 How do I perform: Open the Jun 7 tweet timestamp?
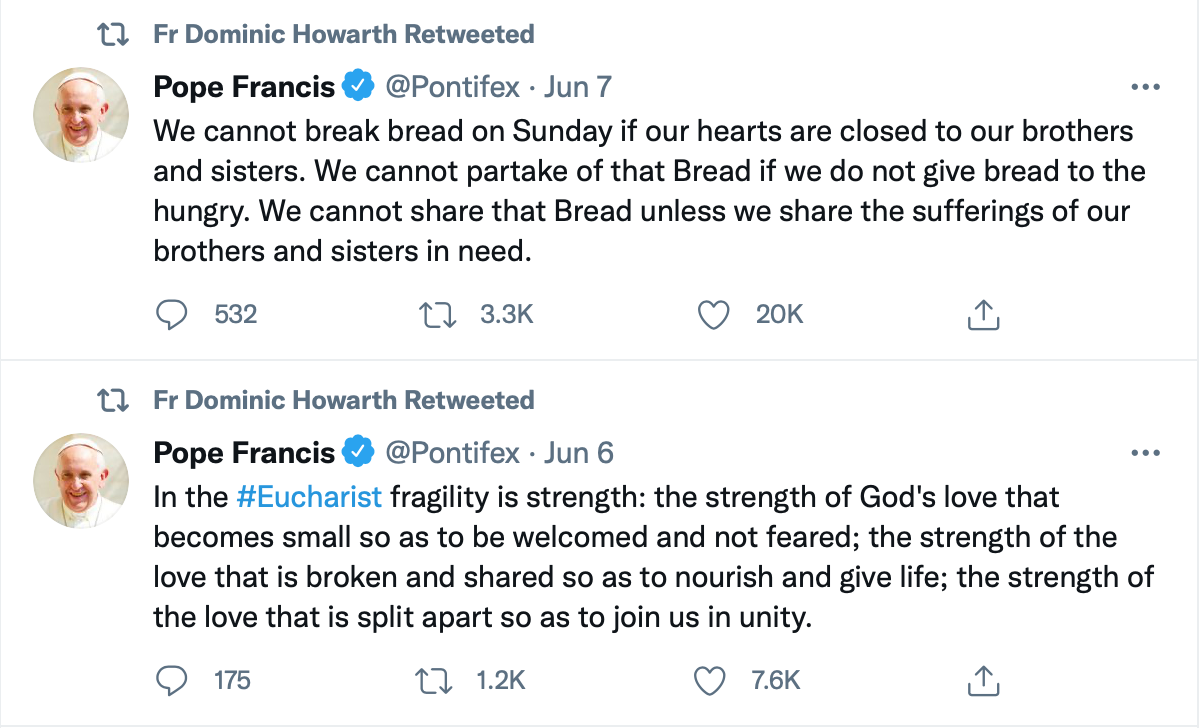tap(578, 87)
